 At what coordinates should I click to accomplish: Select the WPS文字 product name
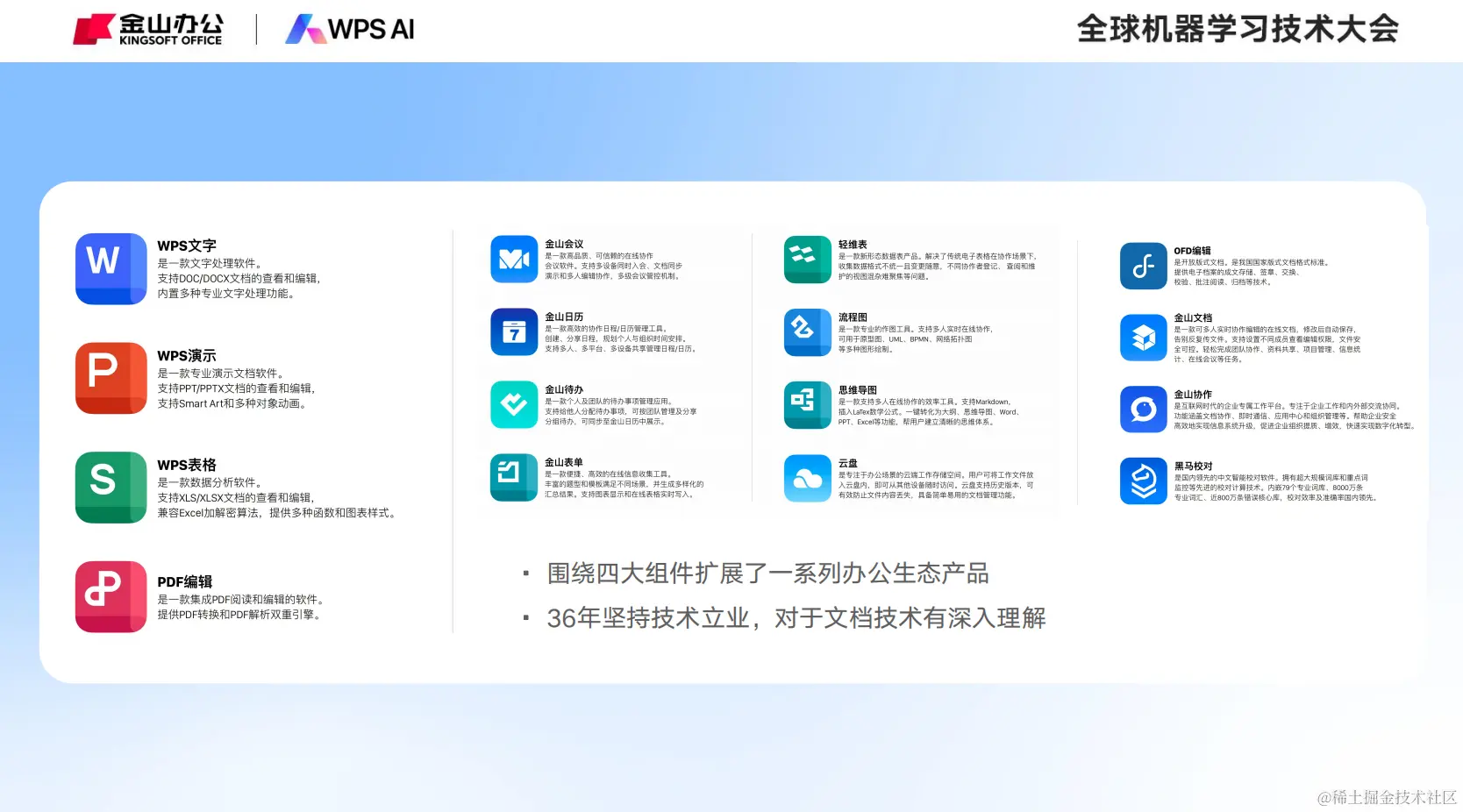tap(187, 246)
